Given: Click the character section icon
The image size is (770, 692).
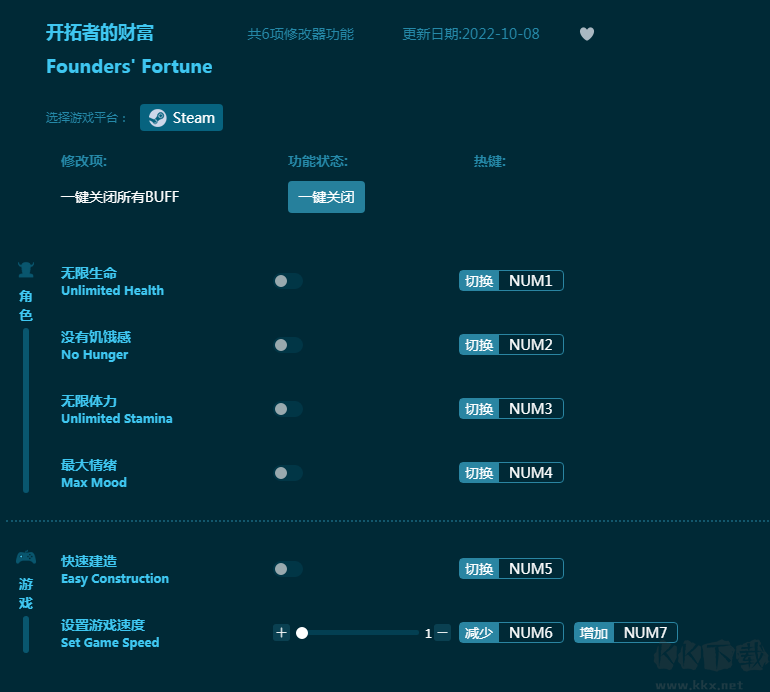Looking at the screenshot, I should [26, 269].
